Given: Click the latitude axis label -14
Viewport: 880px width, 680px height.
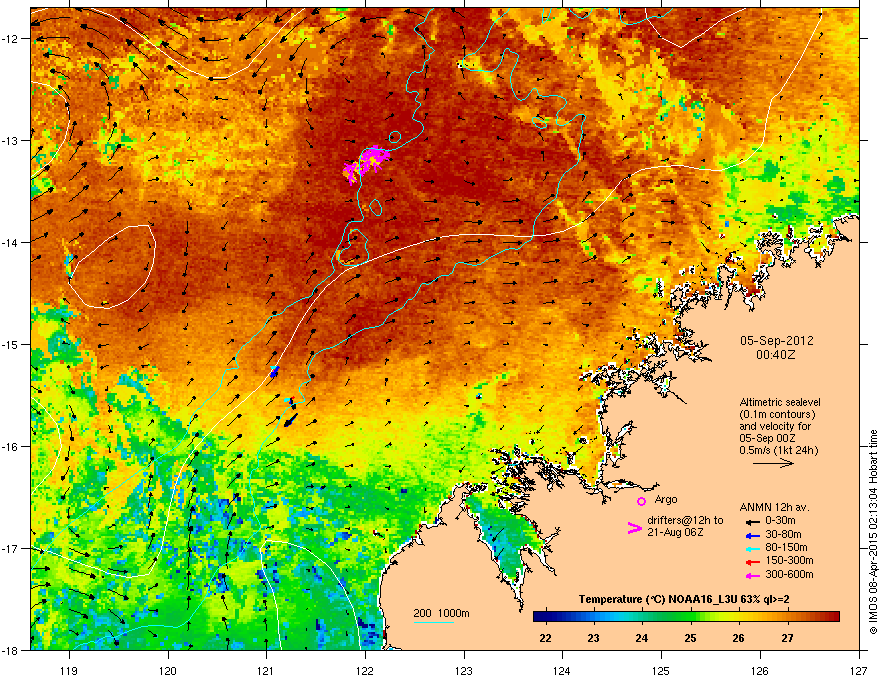Looking at the screenshot, I should click(x=10, y=243).
